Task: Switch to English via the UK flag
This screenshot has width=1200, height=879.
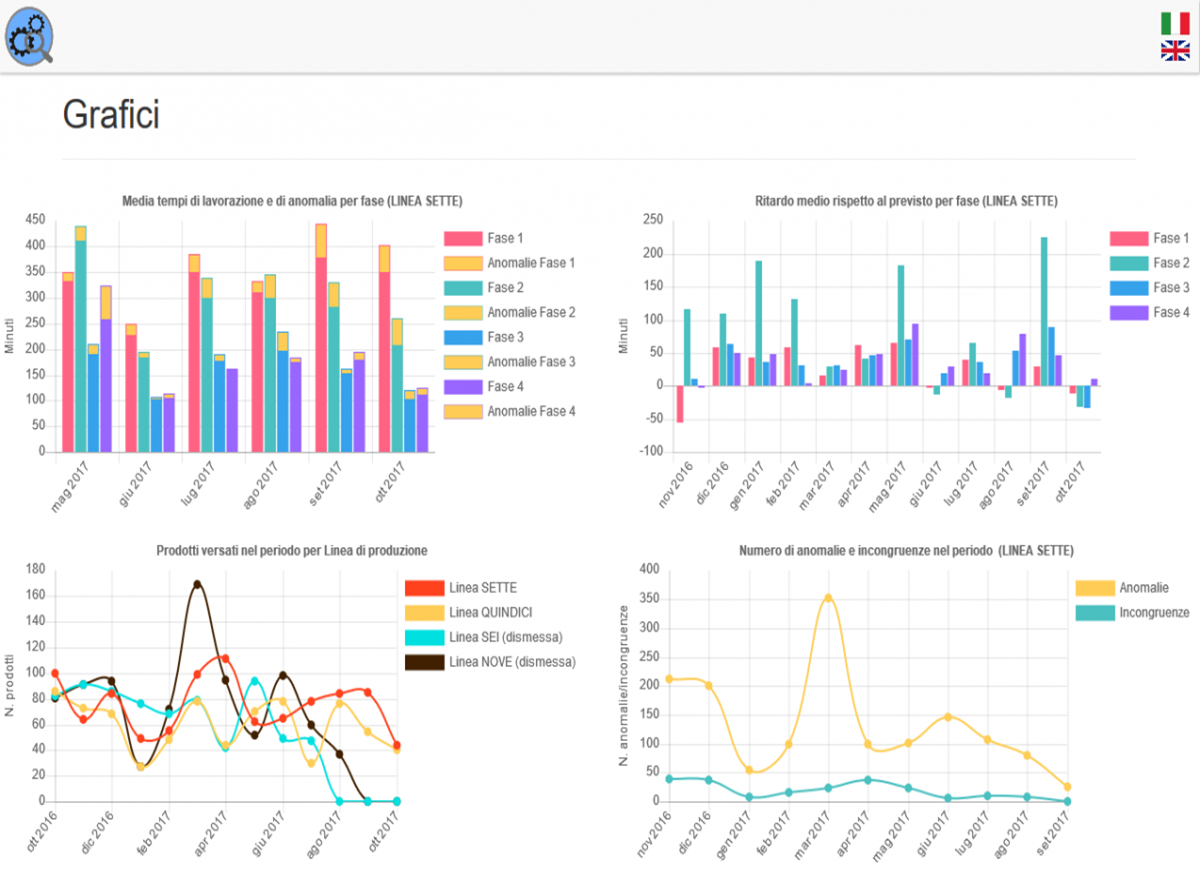Action: (x=1174, y=50)
